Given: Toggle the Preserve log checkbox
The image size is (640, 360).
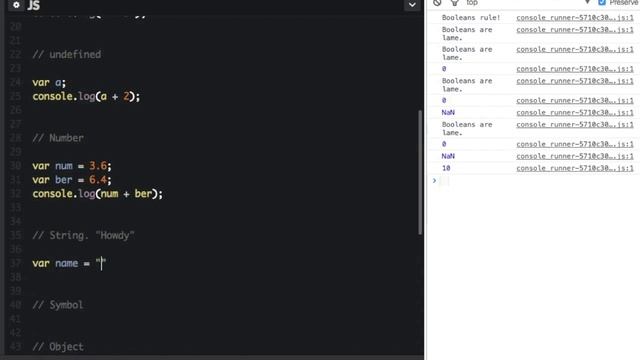Looking at the screenshot, I should coord(602,3).
